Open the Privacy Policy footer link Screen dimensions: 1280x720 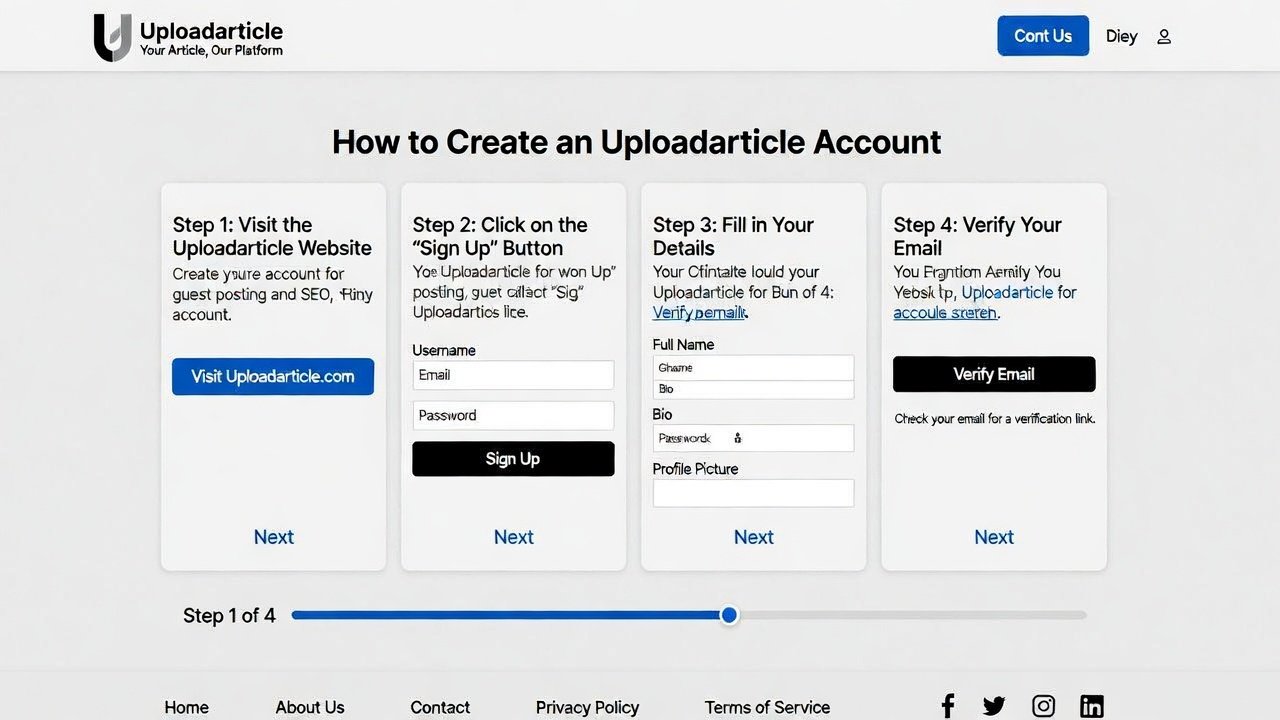tap(587, 707)
